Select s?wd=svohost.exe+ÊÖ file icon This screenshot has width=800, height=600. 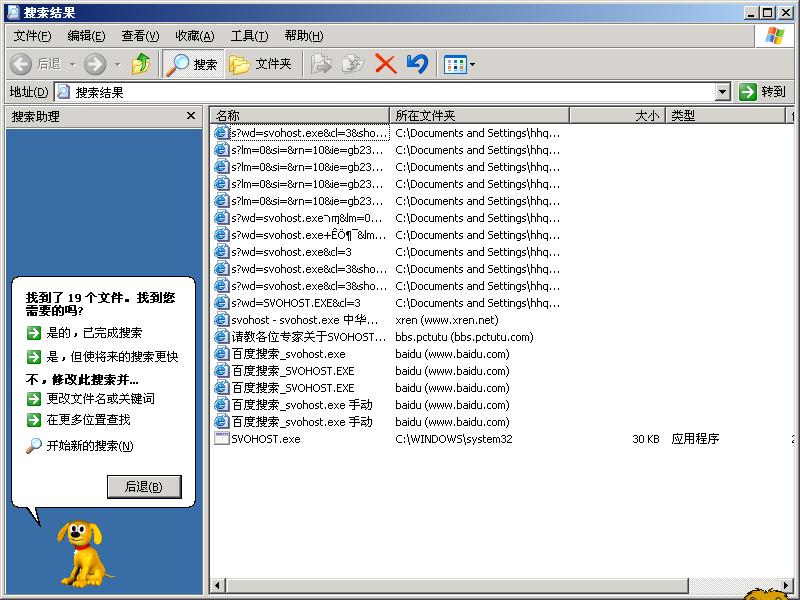(221, 235)
